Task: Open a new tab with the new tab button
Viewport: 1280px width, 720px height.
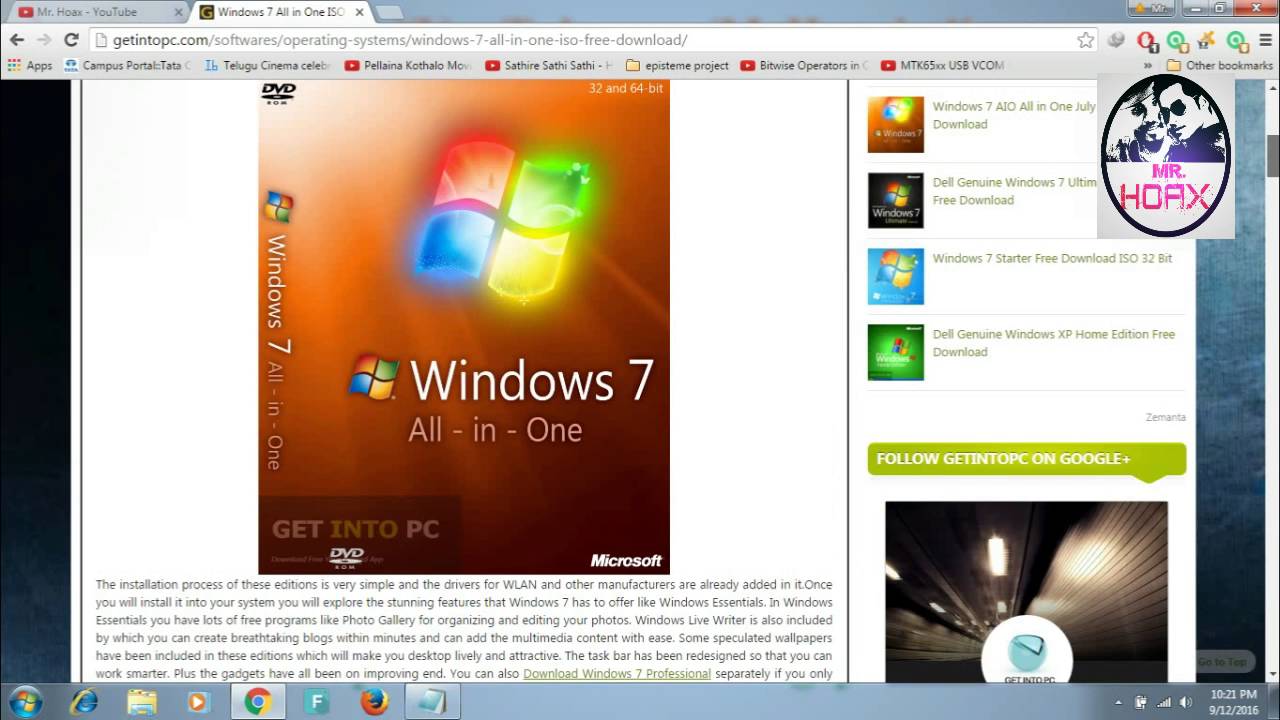Action: 389,13
